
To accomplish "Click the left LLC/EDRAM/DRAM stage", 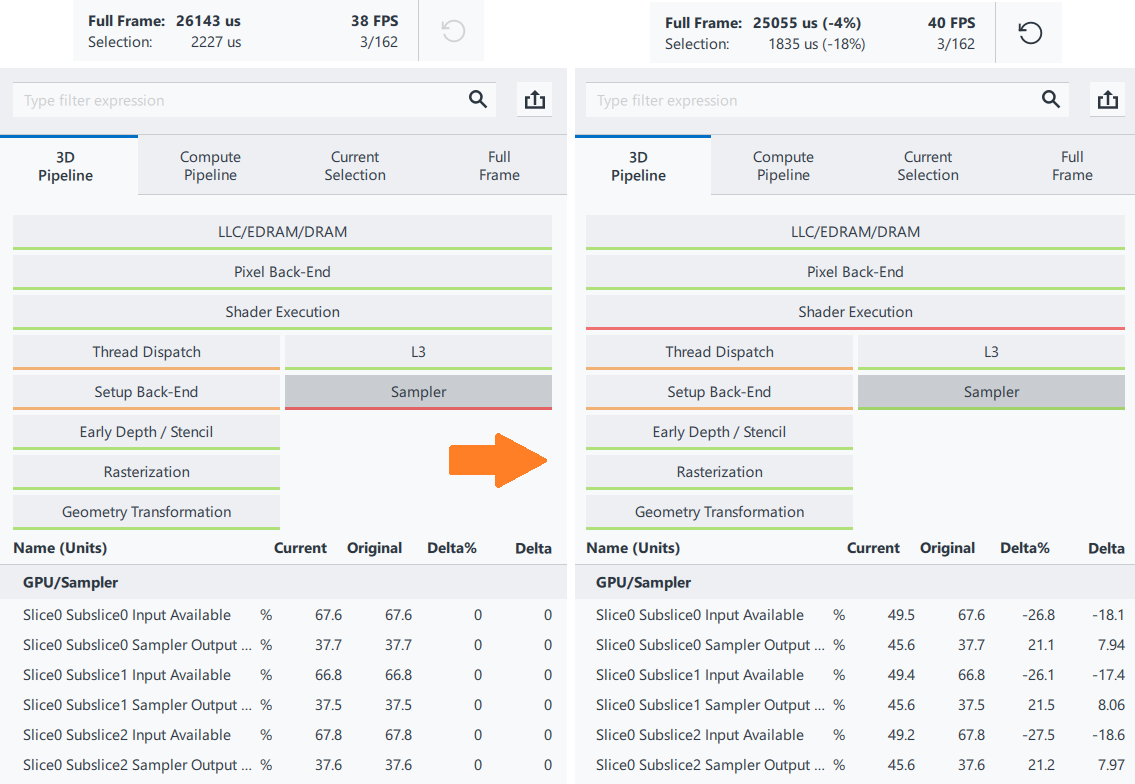I will click(282, 232).
